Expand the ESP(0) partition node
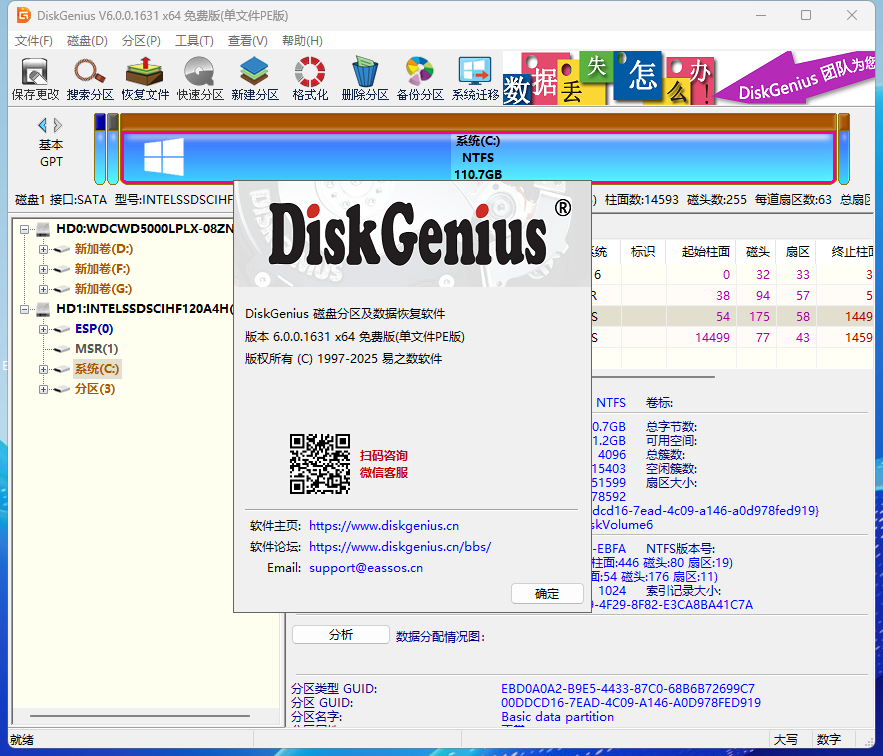Image resolution: width=883 pixels, height=756 pixels. 43,329
